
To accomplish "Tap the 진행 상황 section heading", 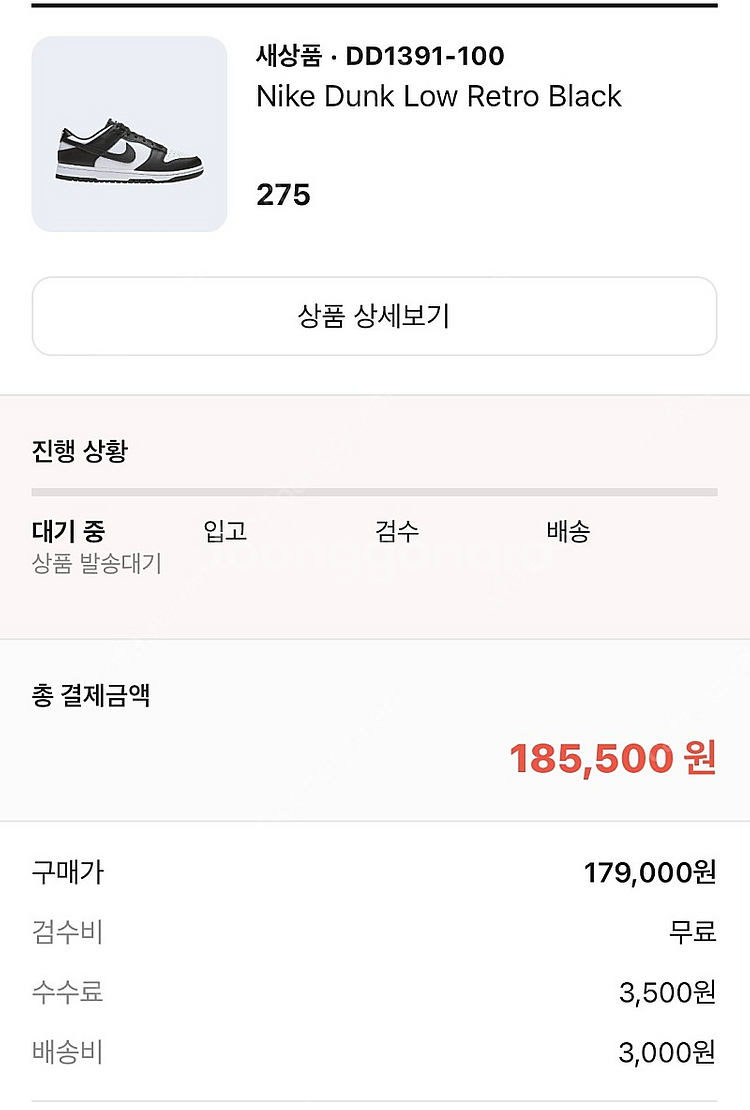I will point(80,450).
